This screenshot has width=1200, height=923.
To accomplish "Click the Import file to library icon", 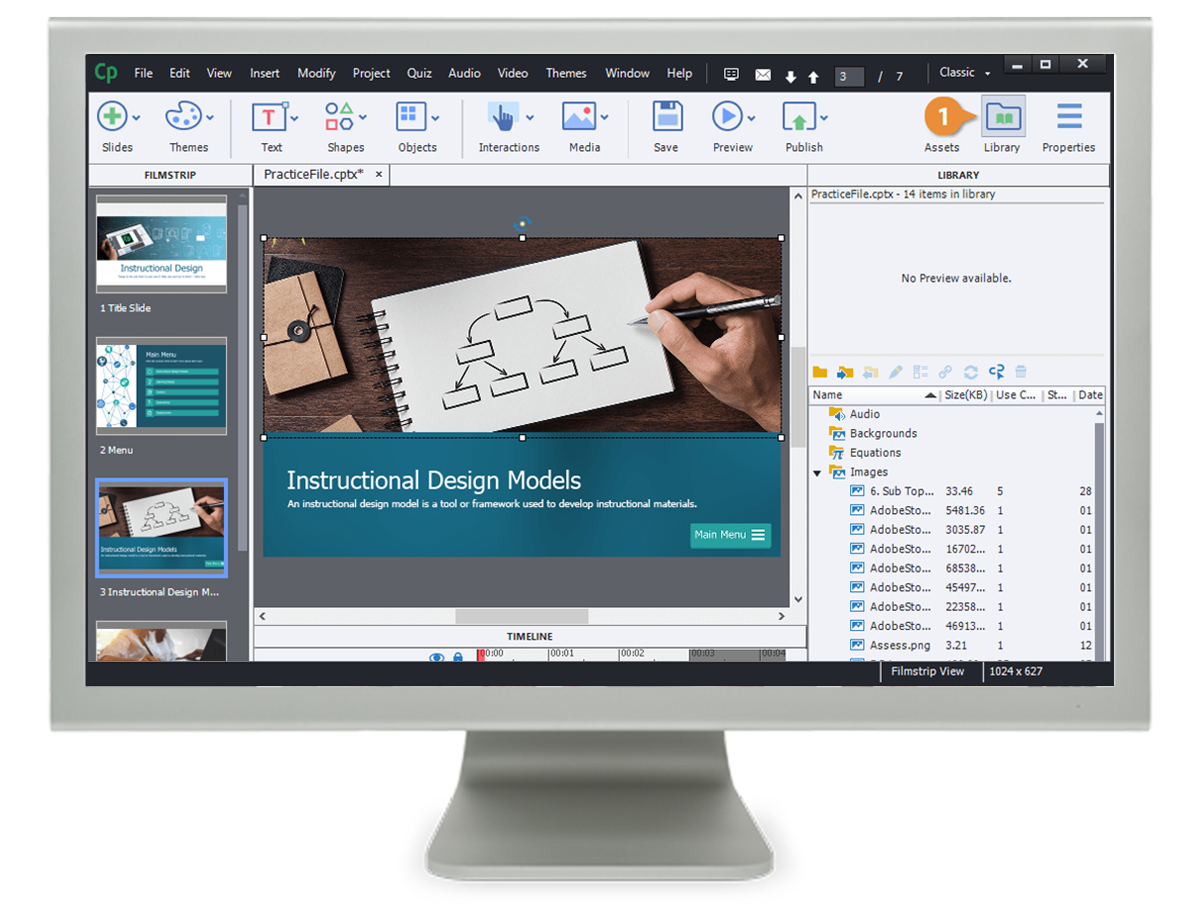I will pyautogui.click(x=845, y=371).
